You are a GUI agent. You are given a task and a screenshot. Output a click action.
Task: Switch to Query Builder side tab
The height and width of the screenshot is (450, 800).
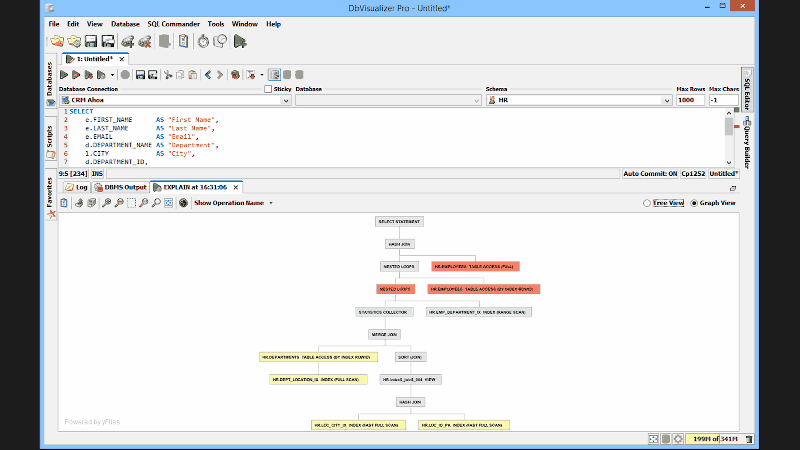tap(747, 143)
